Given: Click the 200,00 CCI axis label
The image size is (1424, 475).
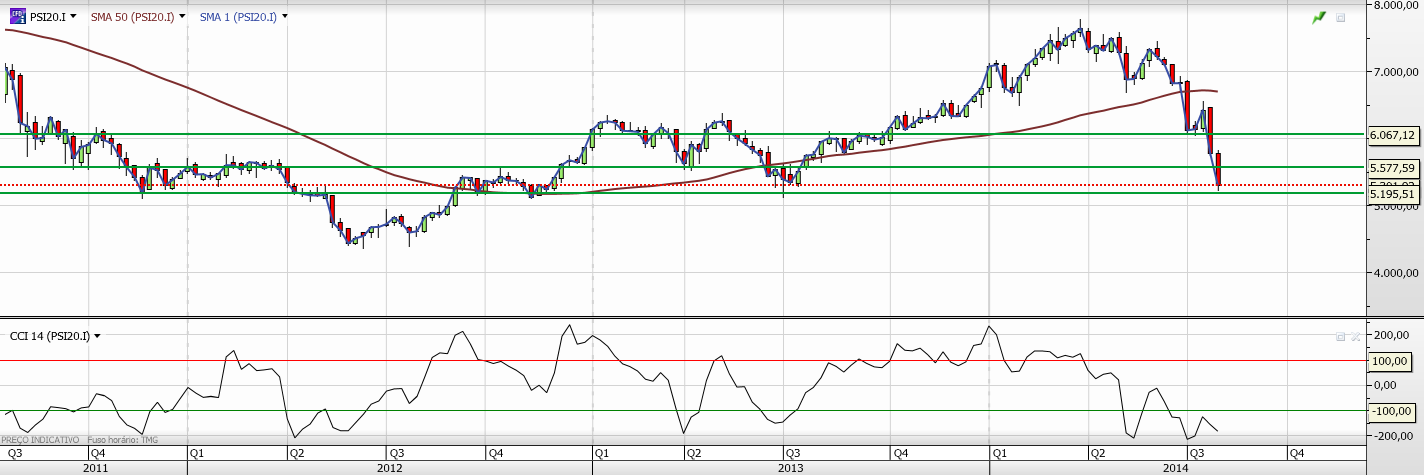Looking at the screenshot, I should (1392, 336).
